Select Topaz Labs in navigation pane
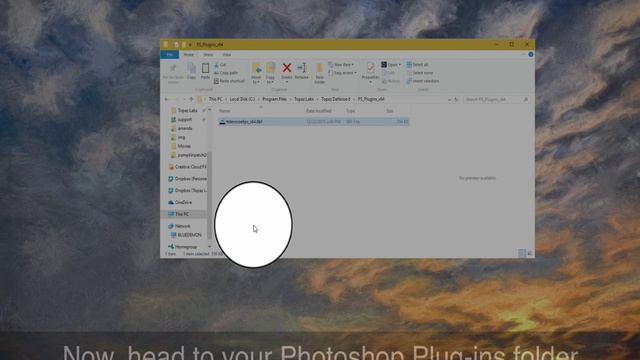Screen dimensions: 640x360 (x=187, y=110)
